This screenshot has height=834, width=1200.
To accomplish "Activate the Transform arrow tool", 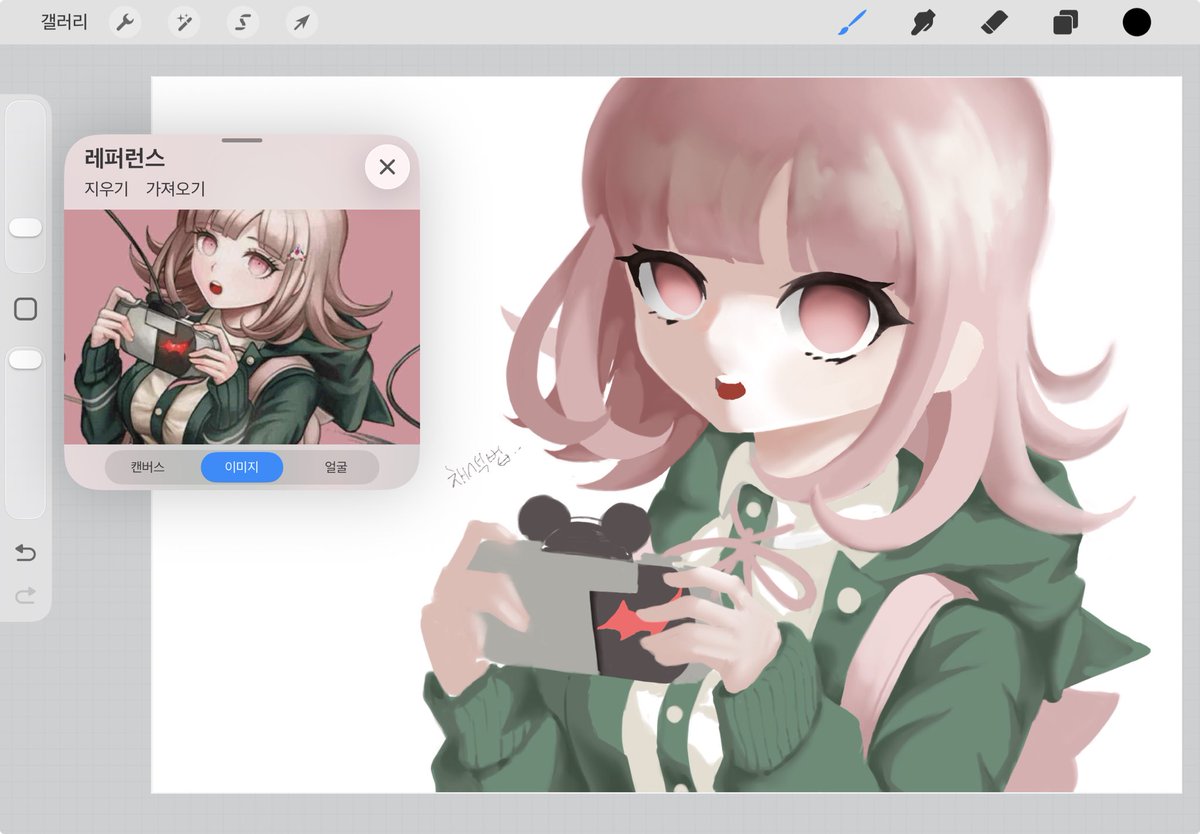I will coord(301,22).
